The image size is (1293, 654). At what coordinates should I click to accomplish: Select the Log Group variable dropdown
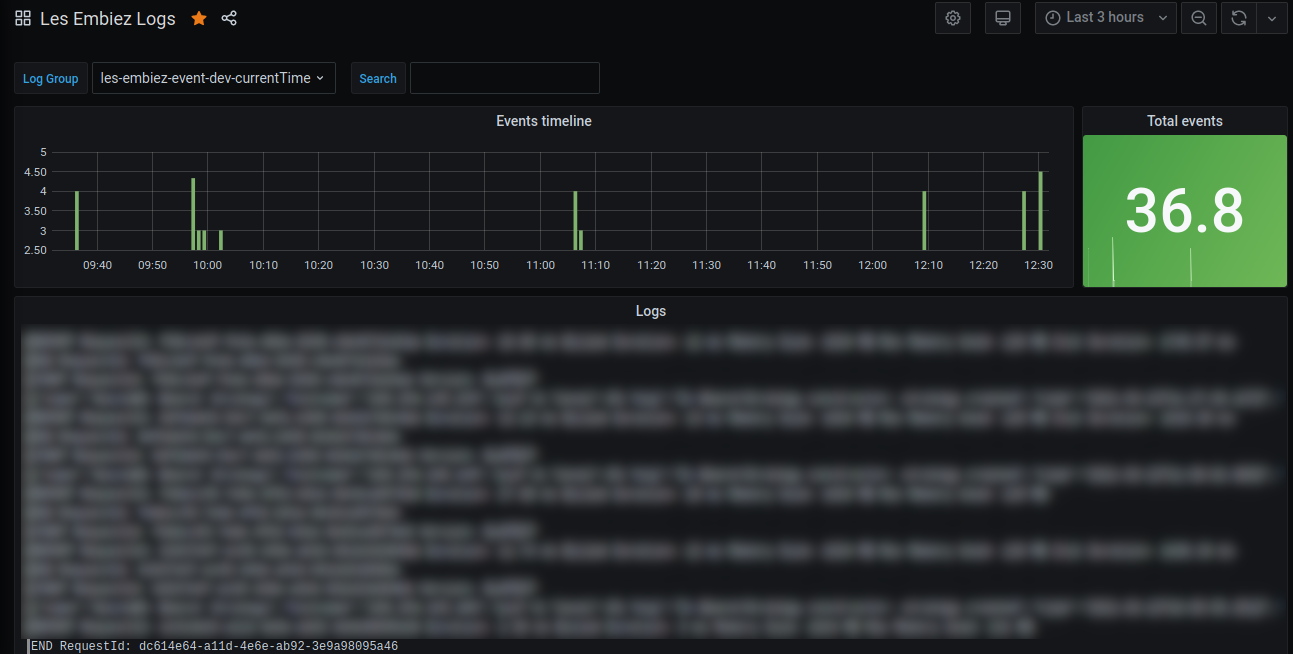pyautogui.click(x=213, y=78)
